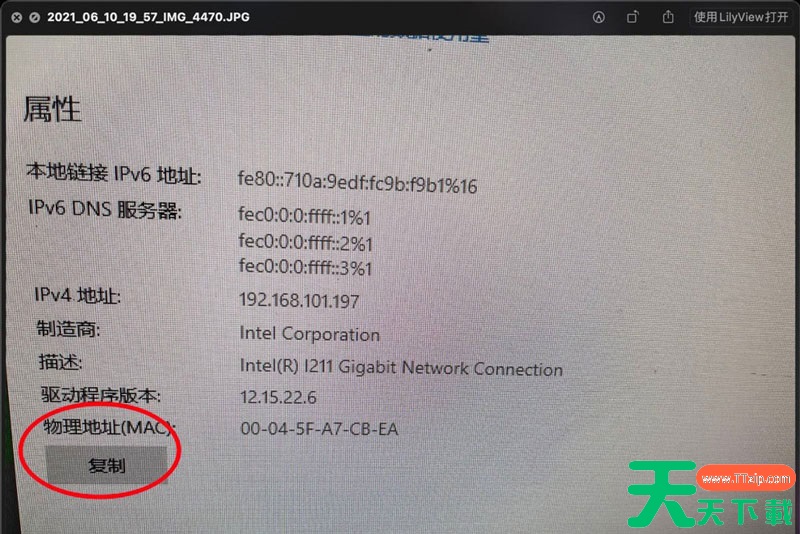Click the 使用LilyView打开 button
Viewport: 800px width, 534px height.
point(741,17)
